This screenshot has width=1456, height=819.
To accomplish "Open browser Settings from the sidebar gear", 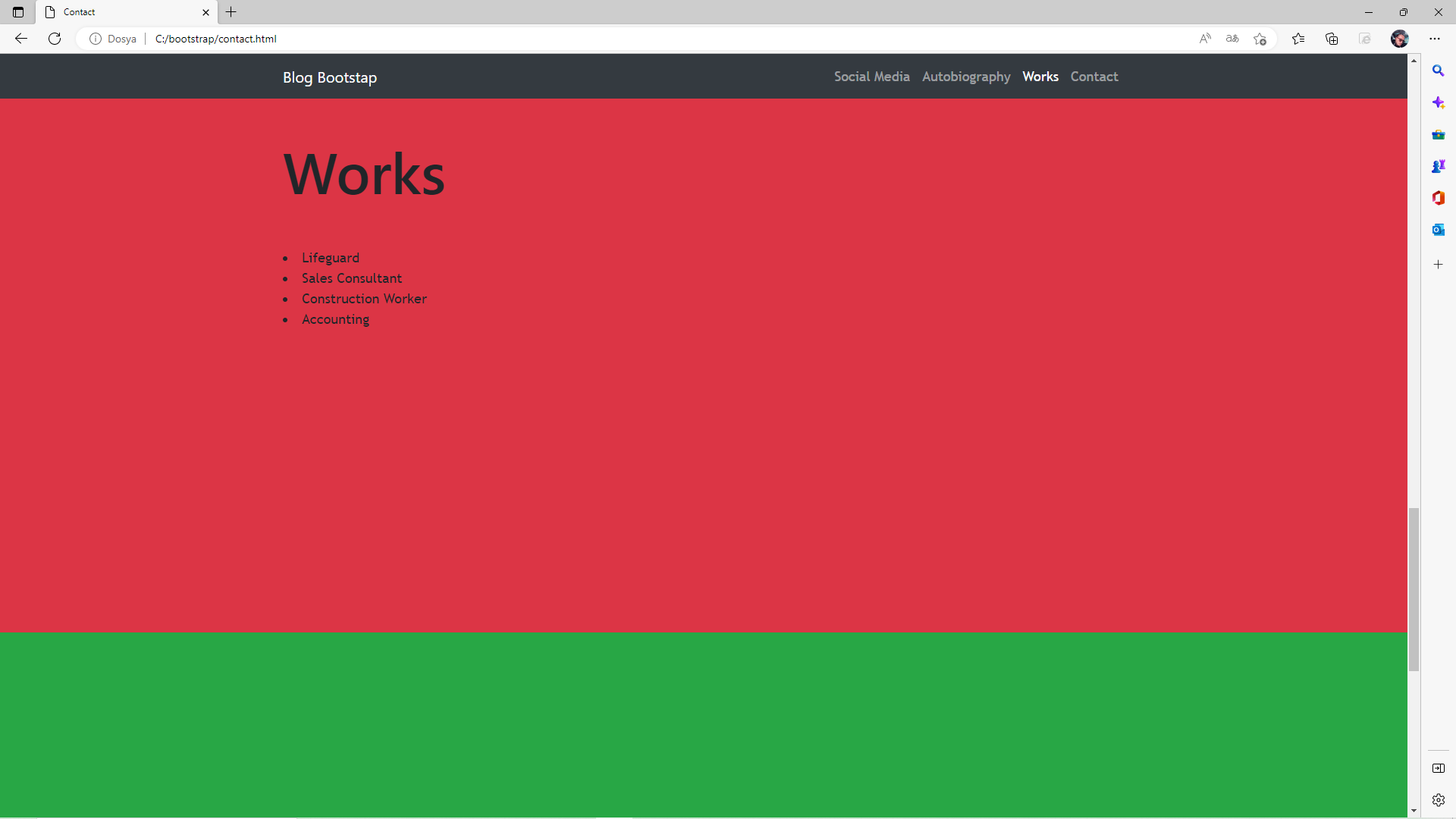I will point(1439,799).
